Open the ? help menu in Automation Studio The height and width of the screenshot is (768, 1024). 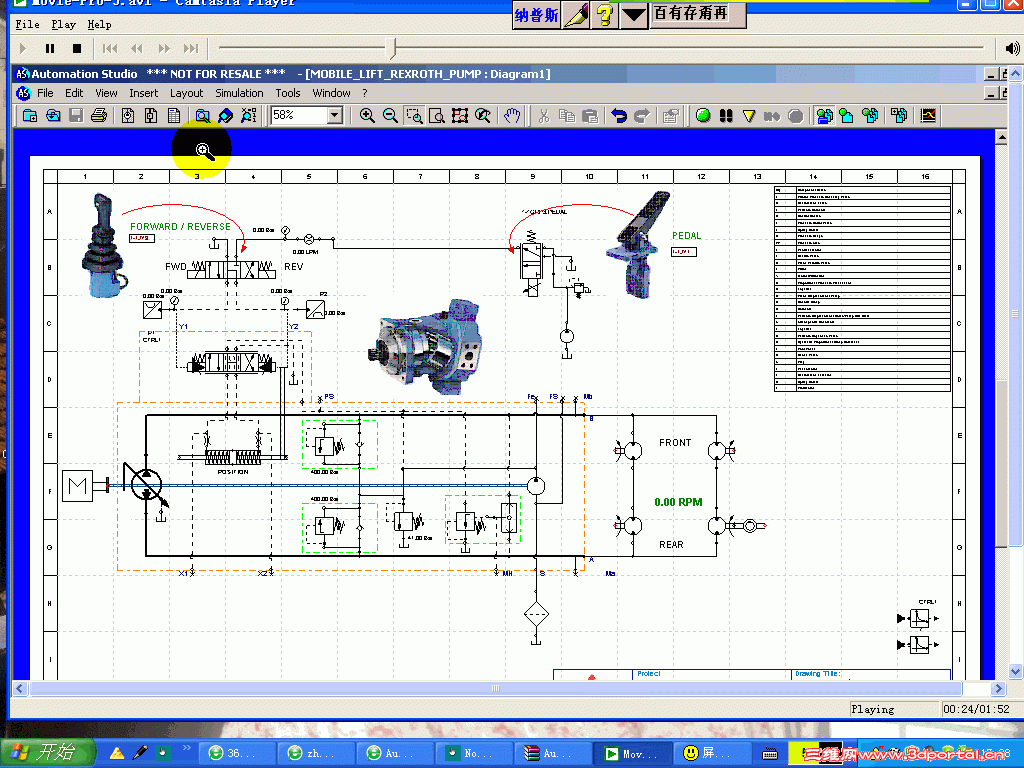tap(364, 93)
